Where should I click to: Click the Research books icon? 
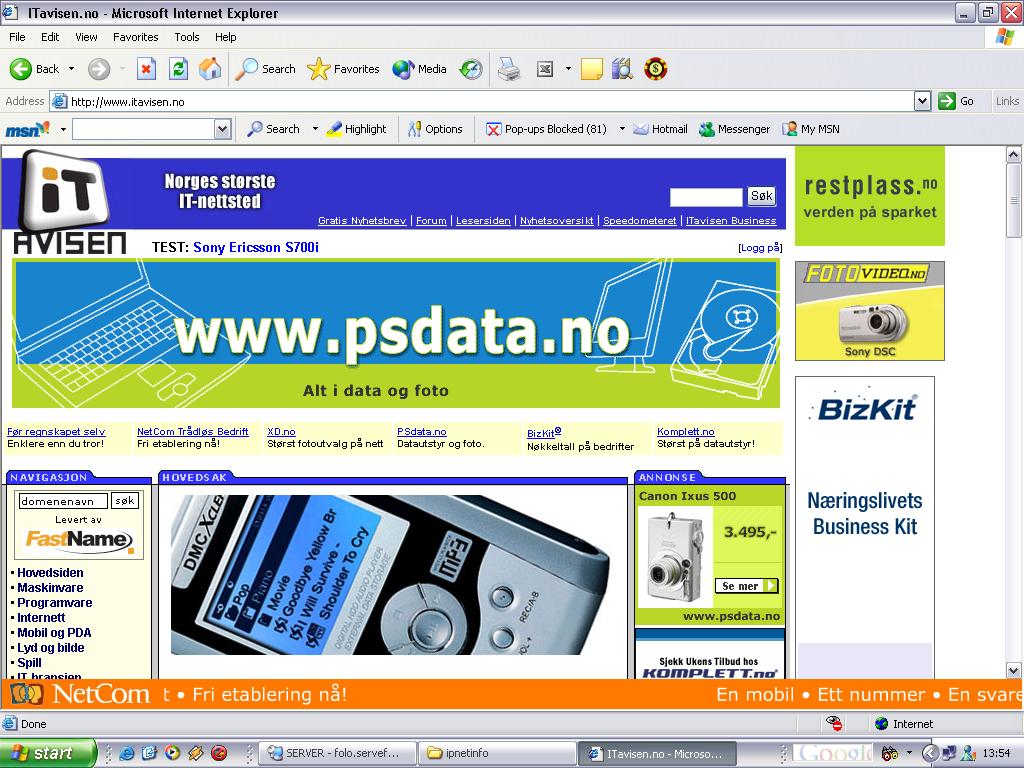click(622, 69)
